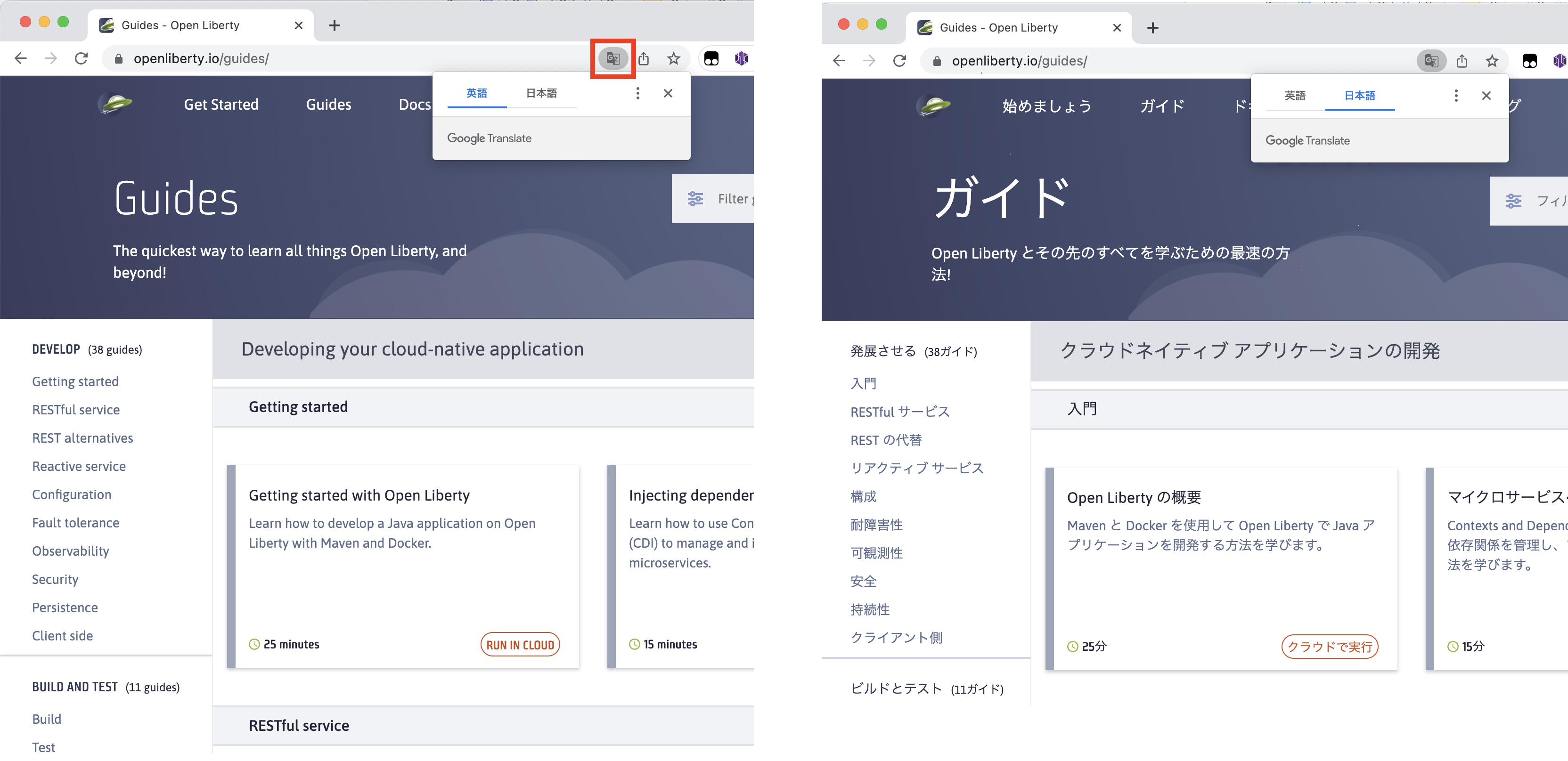Open 始めましょう nav item in right page

[x=1046, y=107]
